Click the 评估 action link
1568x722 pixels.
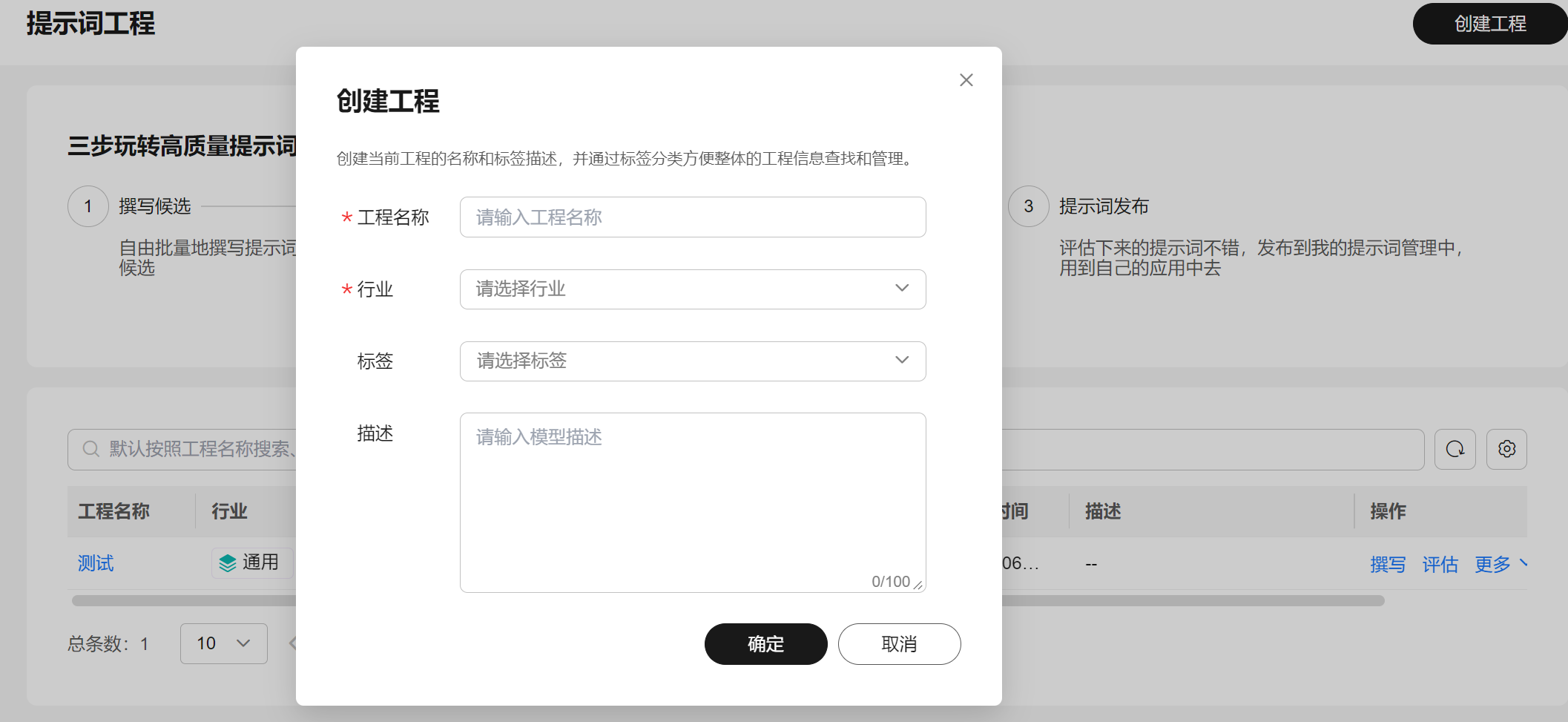click(x=1440, y=564)
